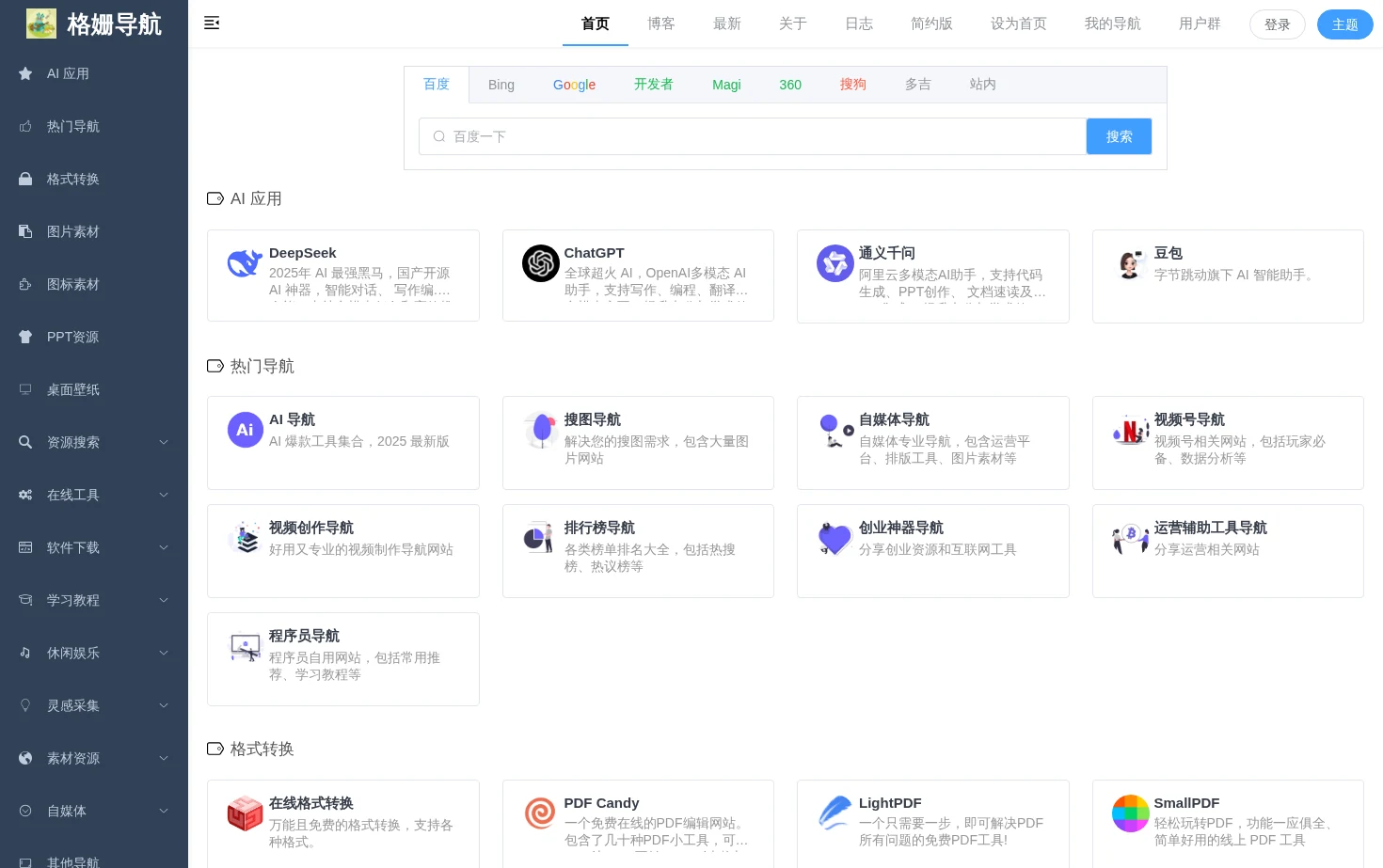Go to 图片素材 in the sidebar
Screen dimensions: 1383x868
[94, 231]
